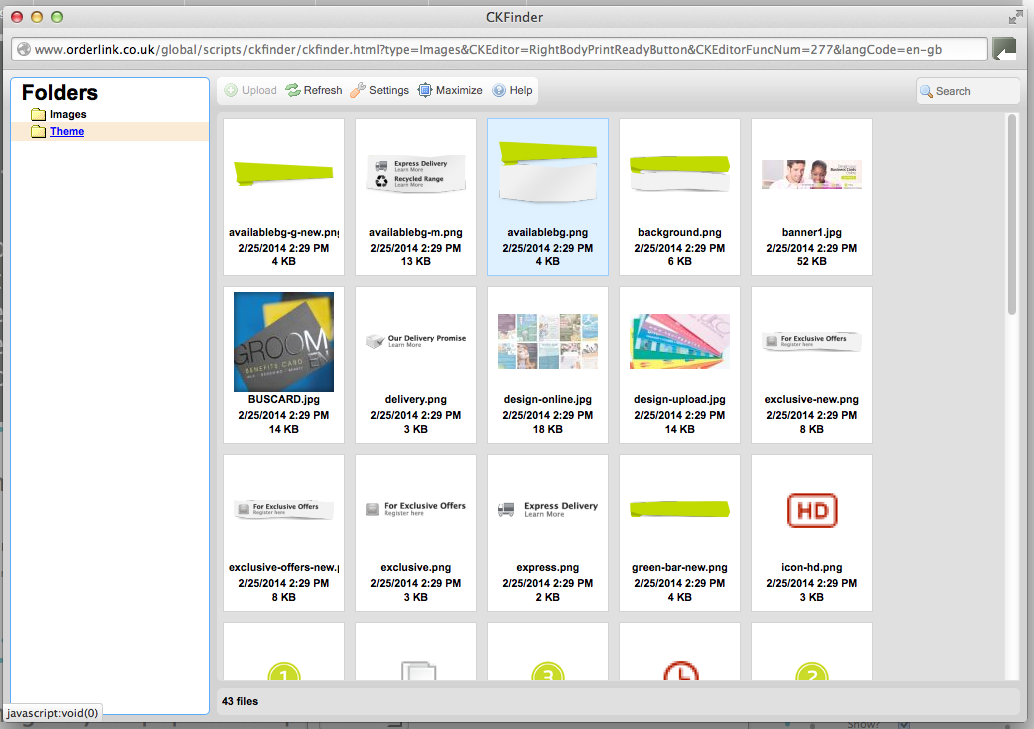Select the exclusive.png thumbnail
The height and width of the screenshot is (729, 1034).
click(415, 509)
